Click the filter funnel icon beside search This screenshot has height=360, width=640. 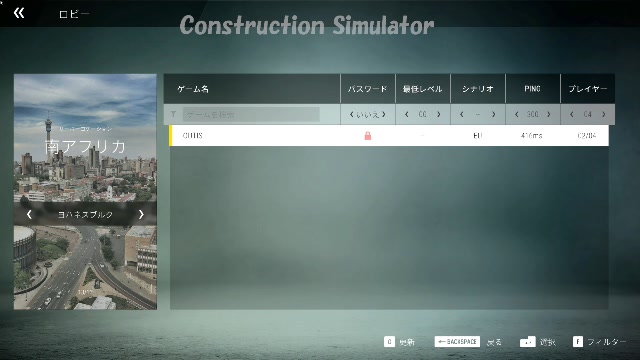point(173,114)
